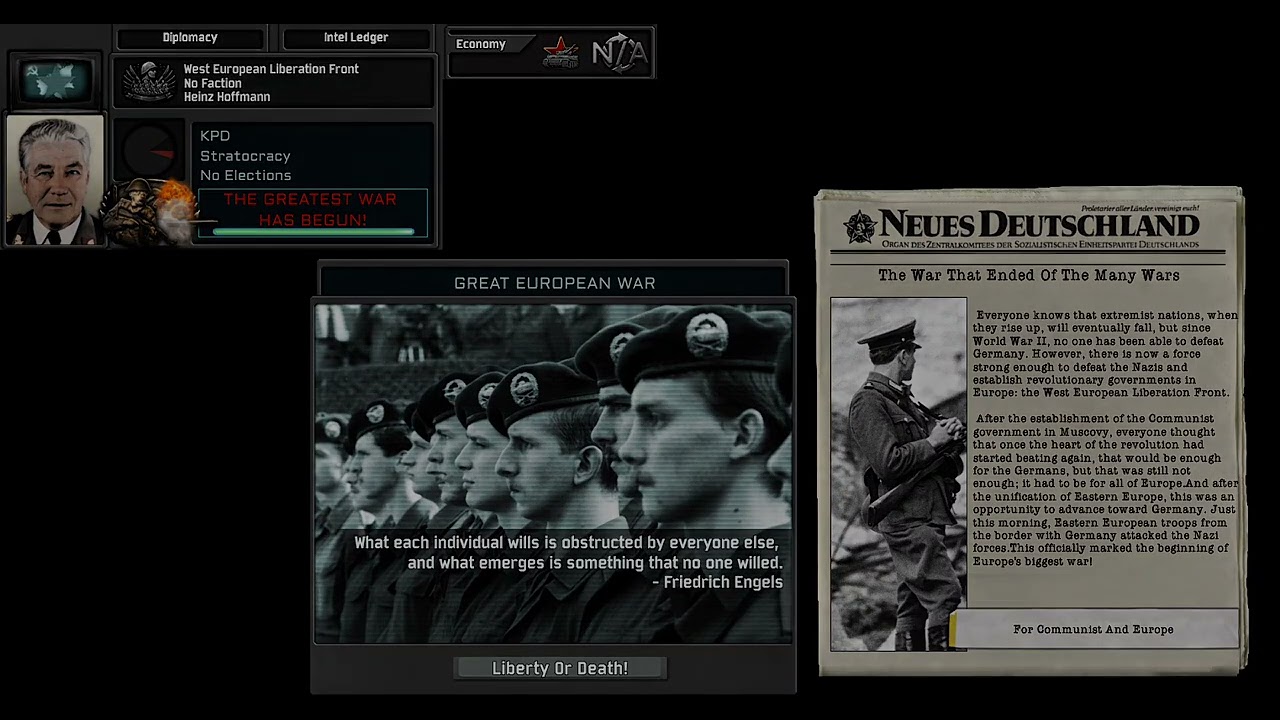The image size is (1280, 720).
Task: Click 'The War That Ended Of The Many Wars' headline
Action: (1029, 275)
